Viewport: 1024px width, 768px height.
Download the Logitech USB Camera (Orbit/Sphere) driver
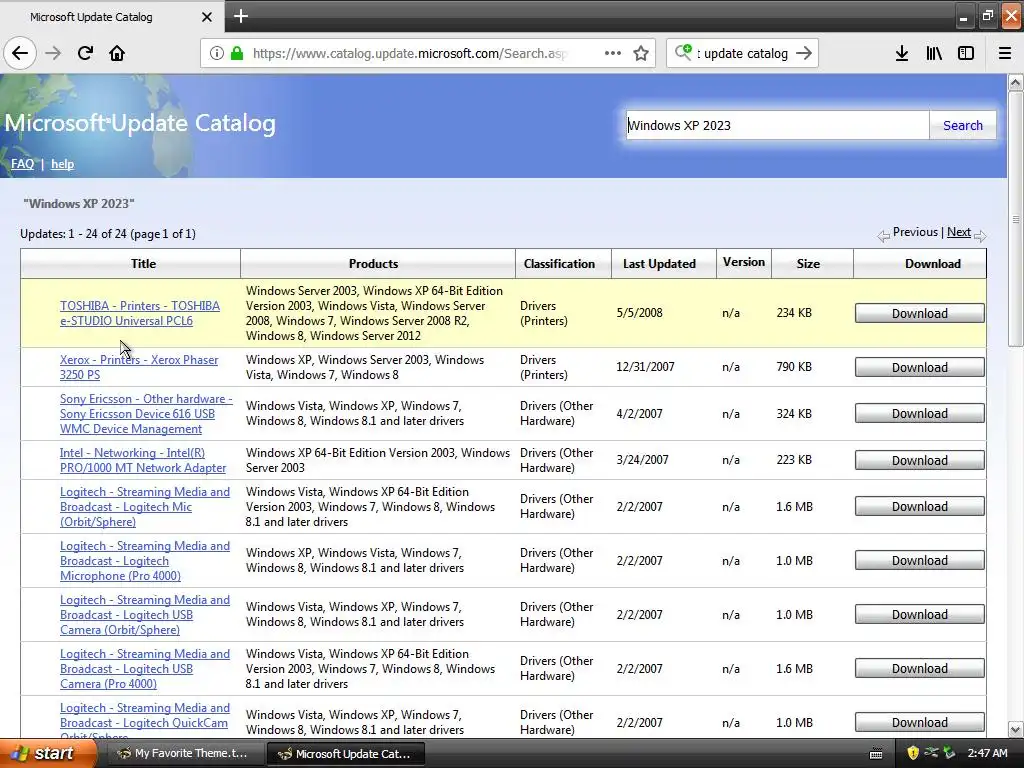point(920,615)
